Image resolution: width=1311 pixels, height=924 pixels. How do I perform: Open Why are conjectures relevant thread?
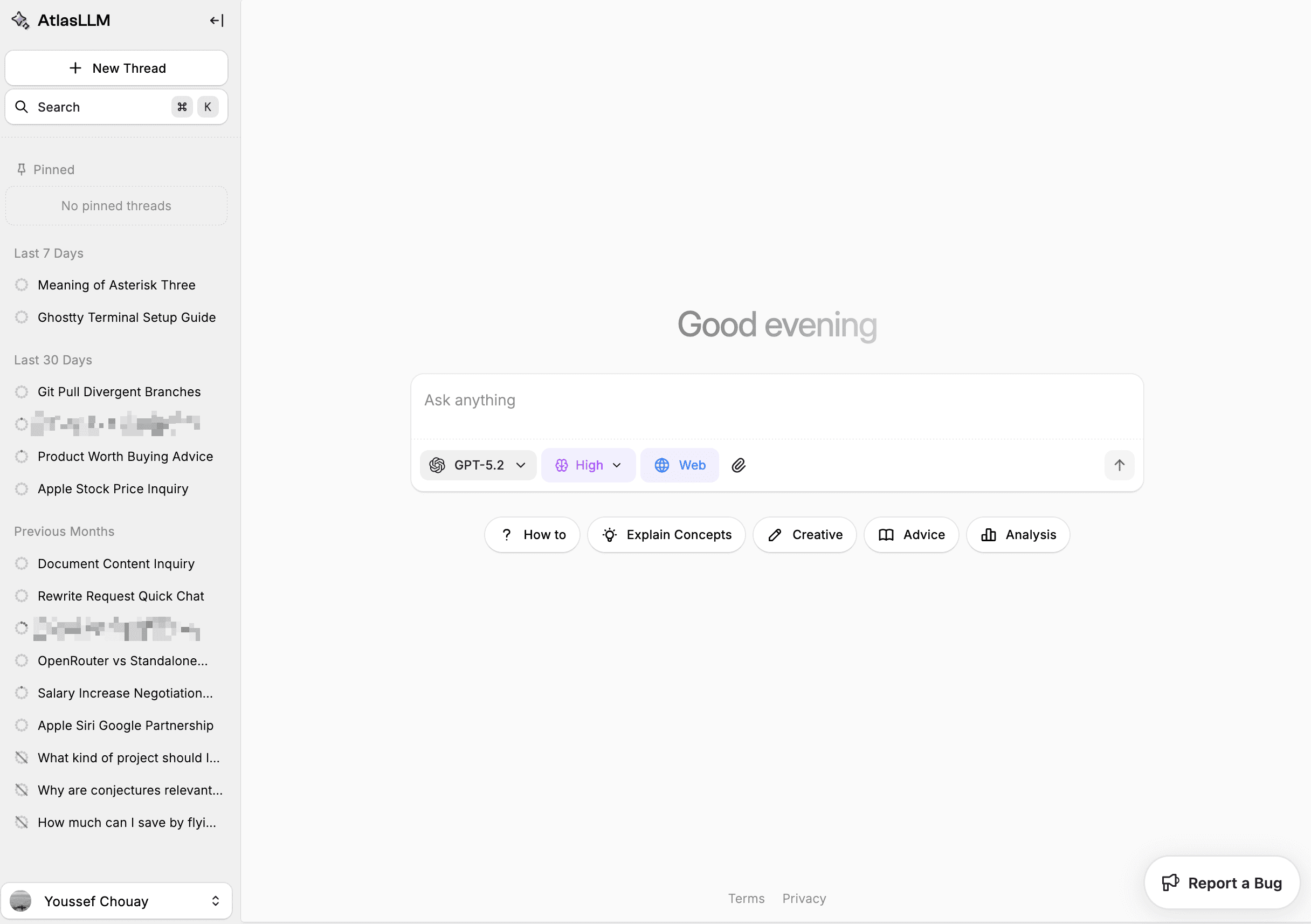point(116,790)
